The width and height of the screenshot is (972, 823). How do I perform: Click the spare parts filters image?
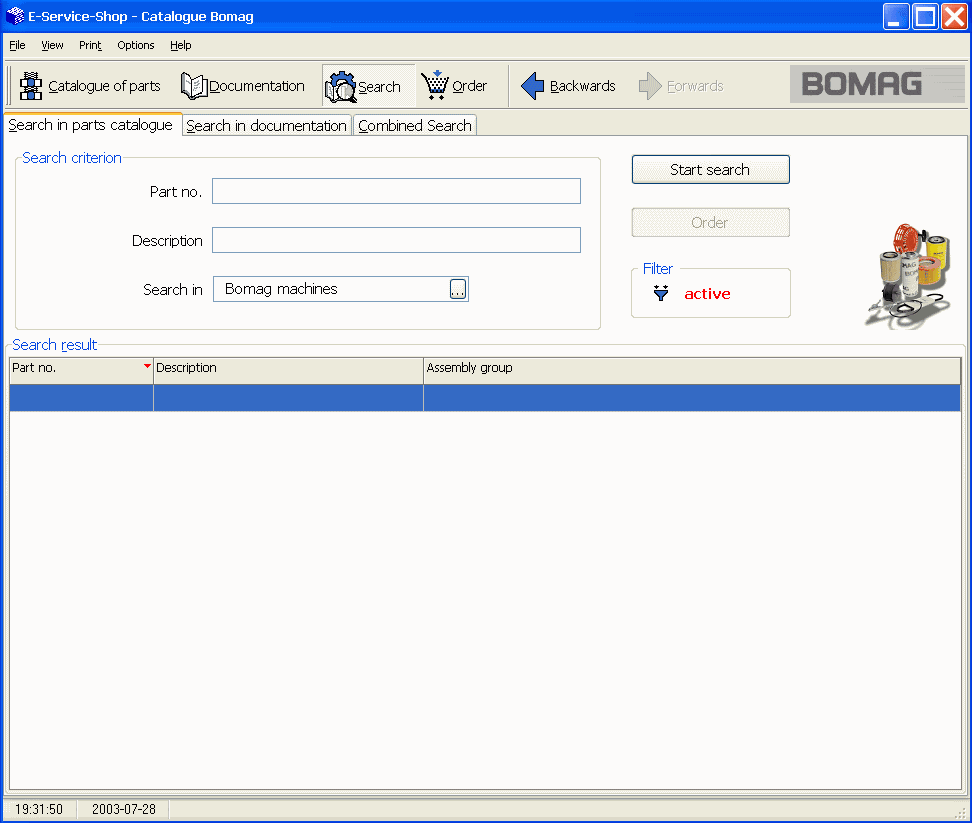click(908, 276)
